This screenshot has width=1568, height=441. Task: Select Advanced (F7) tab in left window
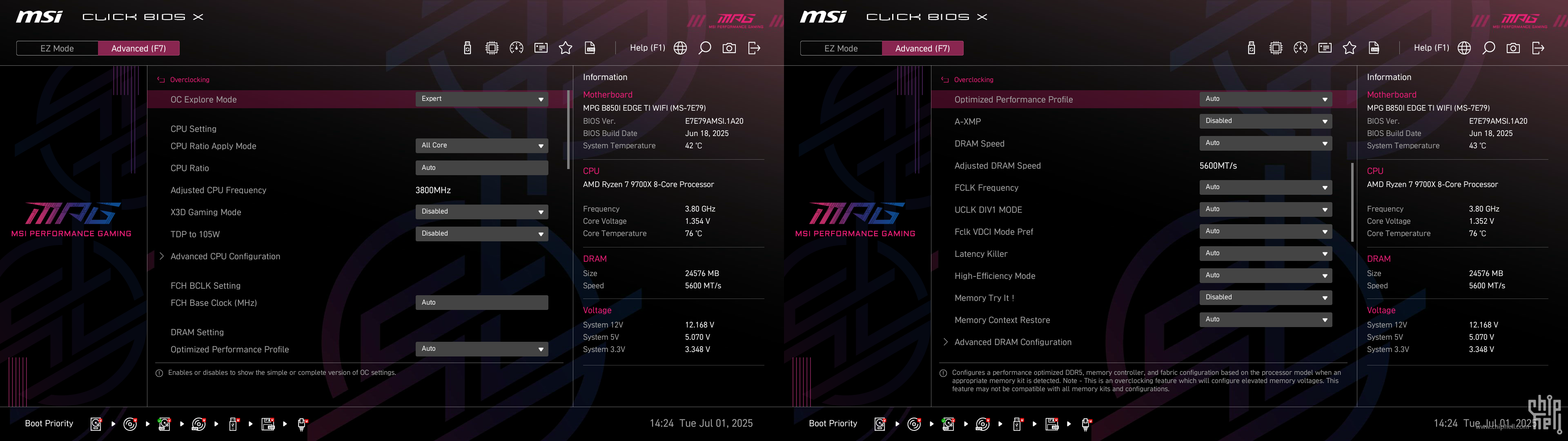[x=139, y=48]
